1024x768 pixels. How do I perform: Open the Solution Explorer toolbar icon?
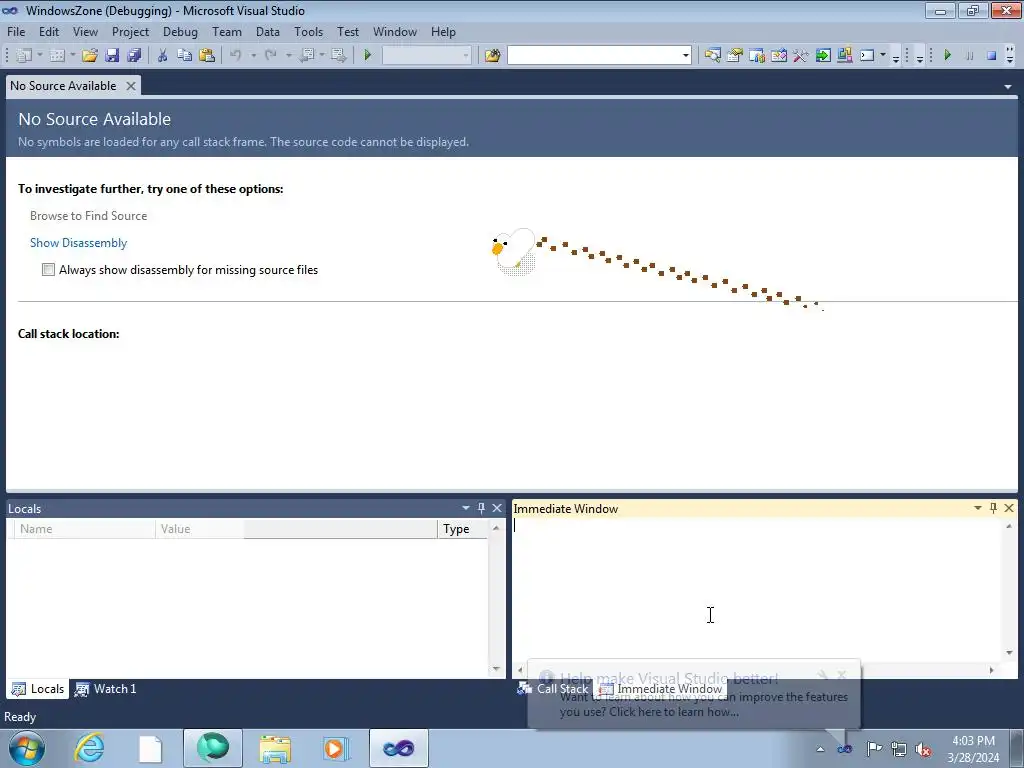[x=712, y=56]
